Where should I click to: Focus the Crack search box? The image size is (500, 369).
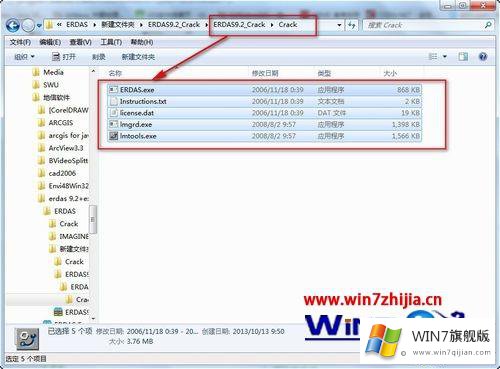(428, 25)
